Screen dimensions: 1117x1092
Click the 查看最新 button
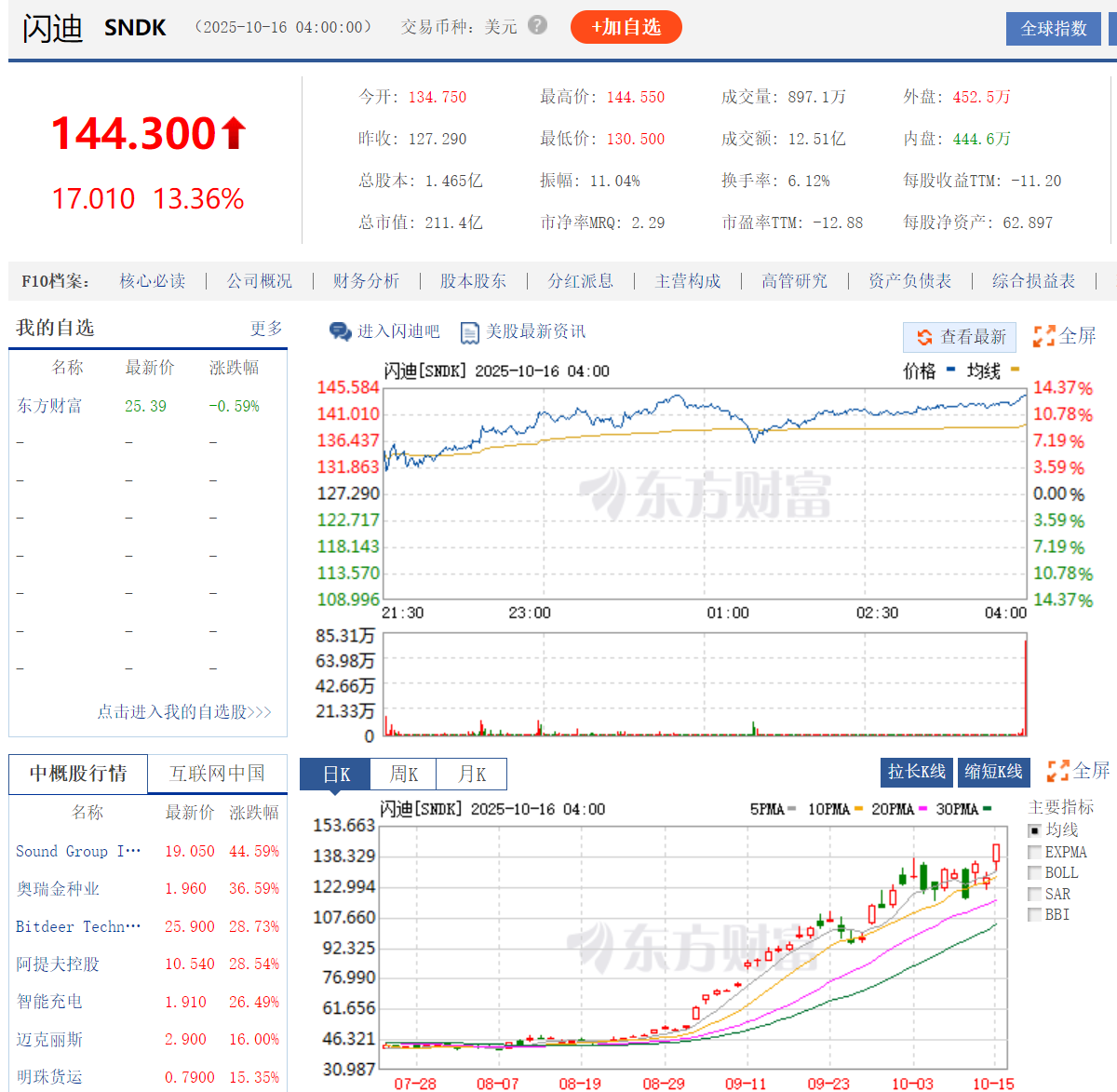pos(960,337)
